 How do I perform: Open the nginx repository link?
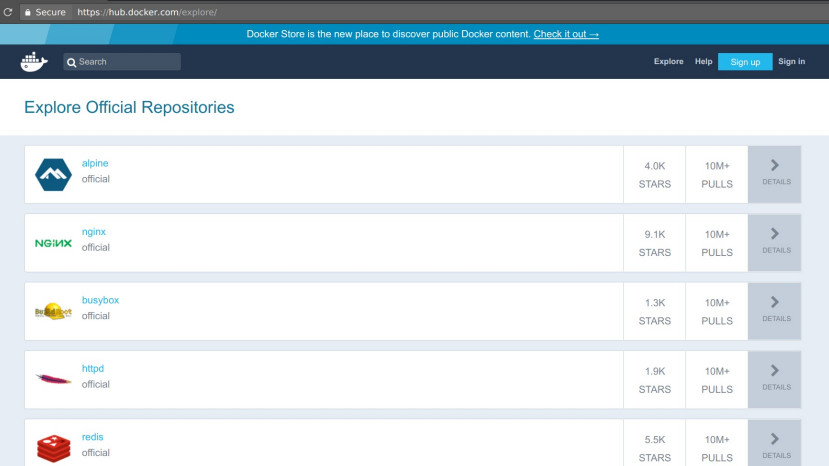tap(94, 232)
